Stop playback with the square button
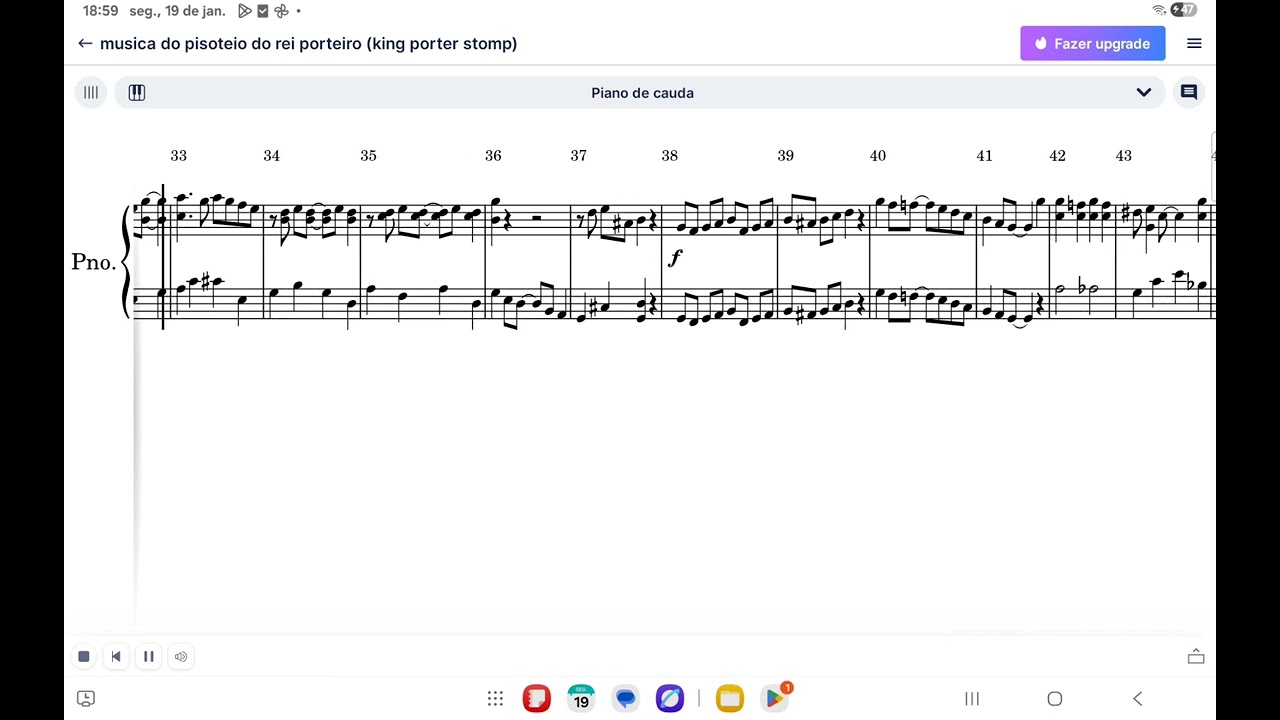Screen dimensions: 1280x720 point(84,657)
